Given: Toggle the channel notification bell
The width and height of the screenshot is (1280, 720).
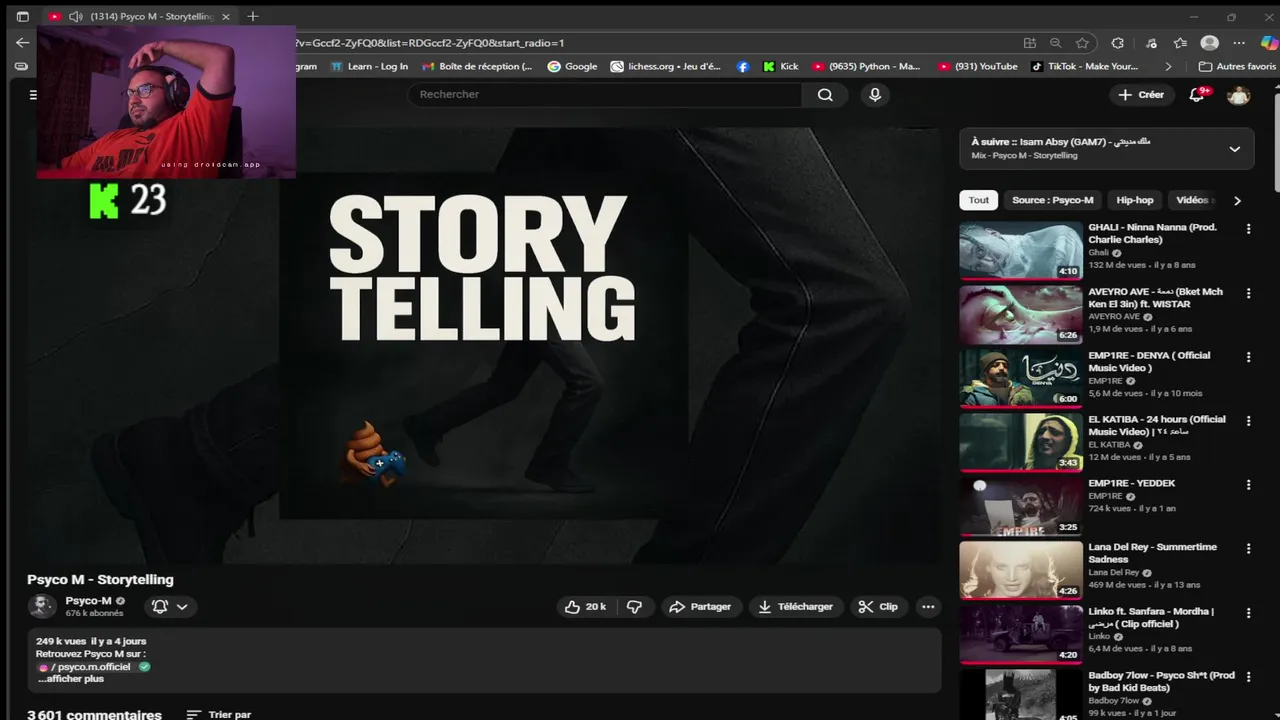Looking at the screenshot, I should click(x=170, y=606).
